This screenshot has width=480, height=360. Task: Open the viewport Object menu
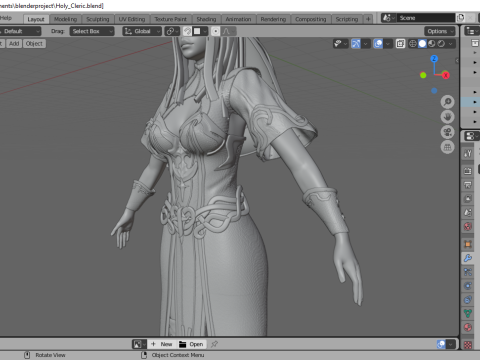coord(34,44)
